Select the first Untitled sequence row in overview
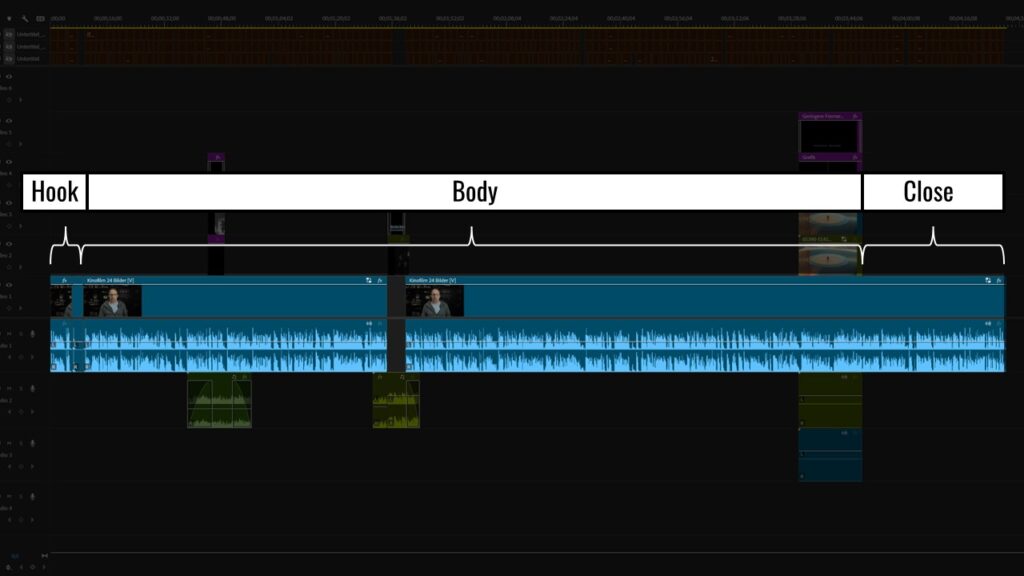 (30, 34)
